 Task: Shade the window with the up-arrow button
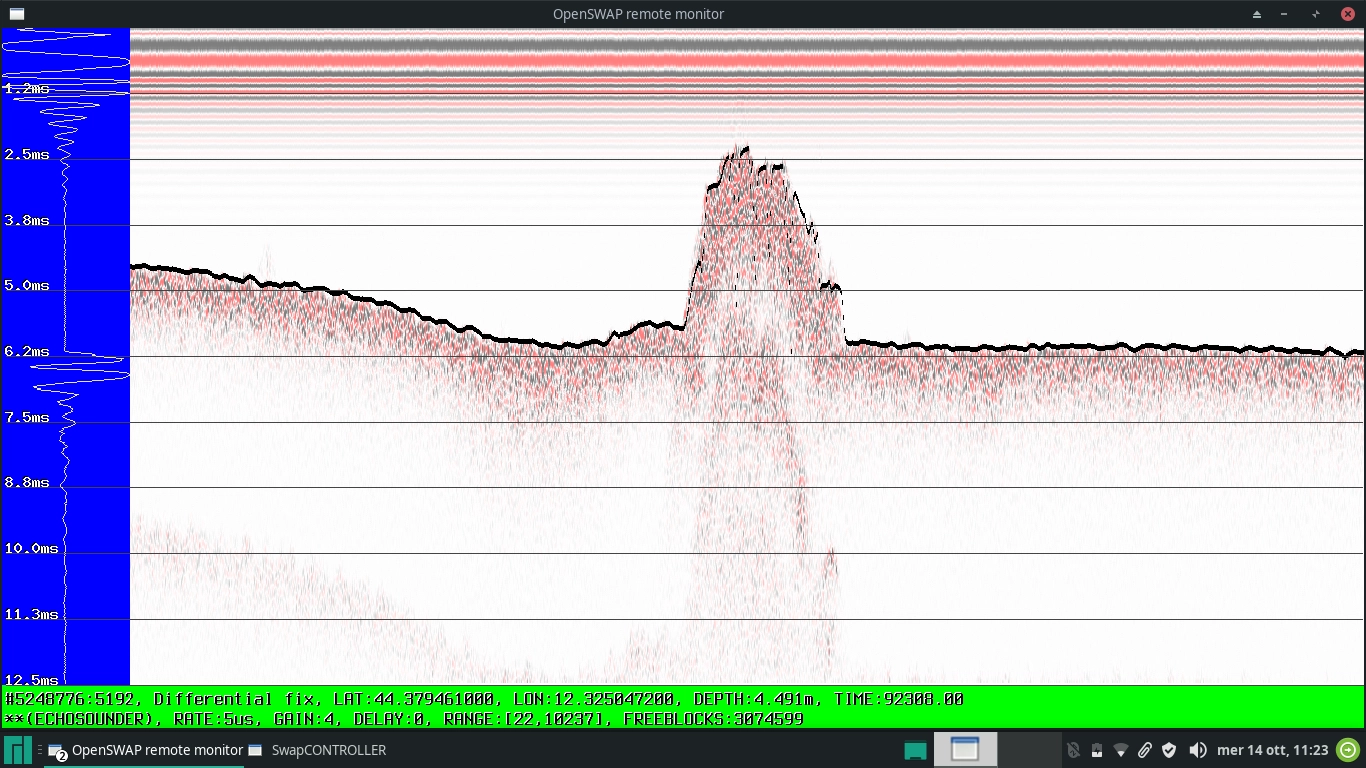pos(1257,14)
